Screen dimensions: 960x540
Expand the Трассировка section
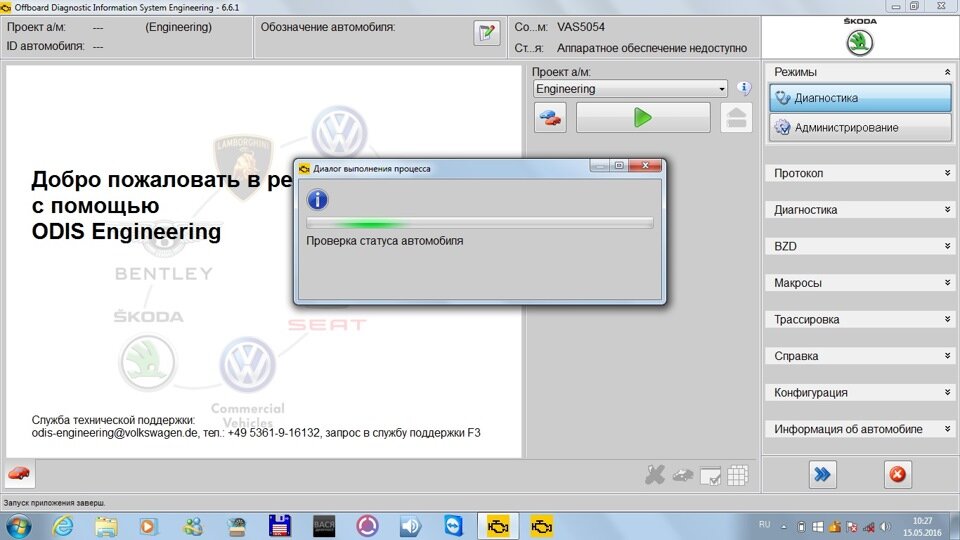pyautogui.click(x=859, y=320)
